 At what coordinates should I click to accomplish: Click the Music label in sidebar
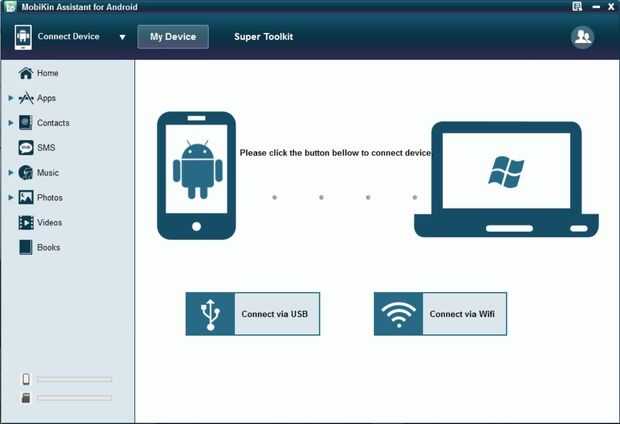click(x=48, y=172)
